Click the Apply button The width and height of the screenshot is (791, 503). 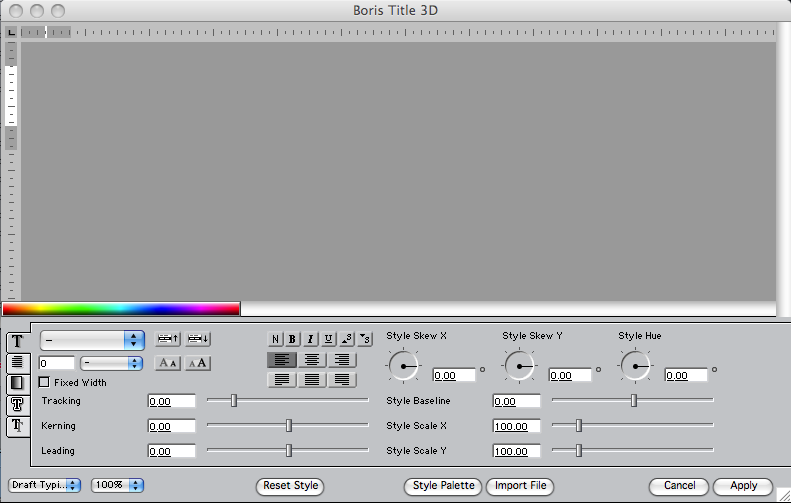pos(743,486)
